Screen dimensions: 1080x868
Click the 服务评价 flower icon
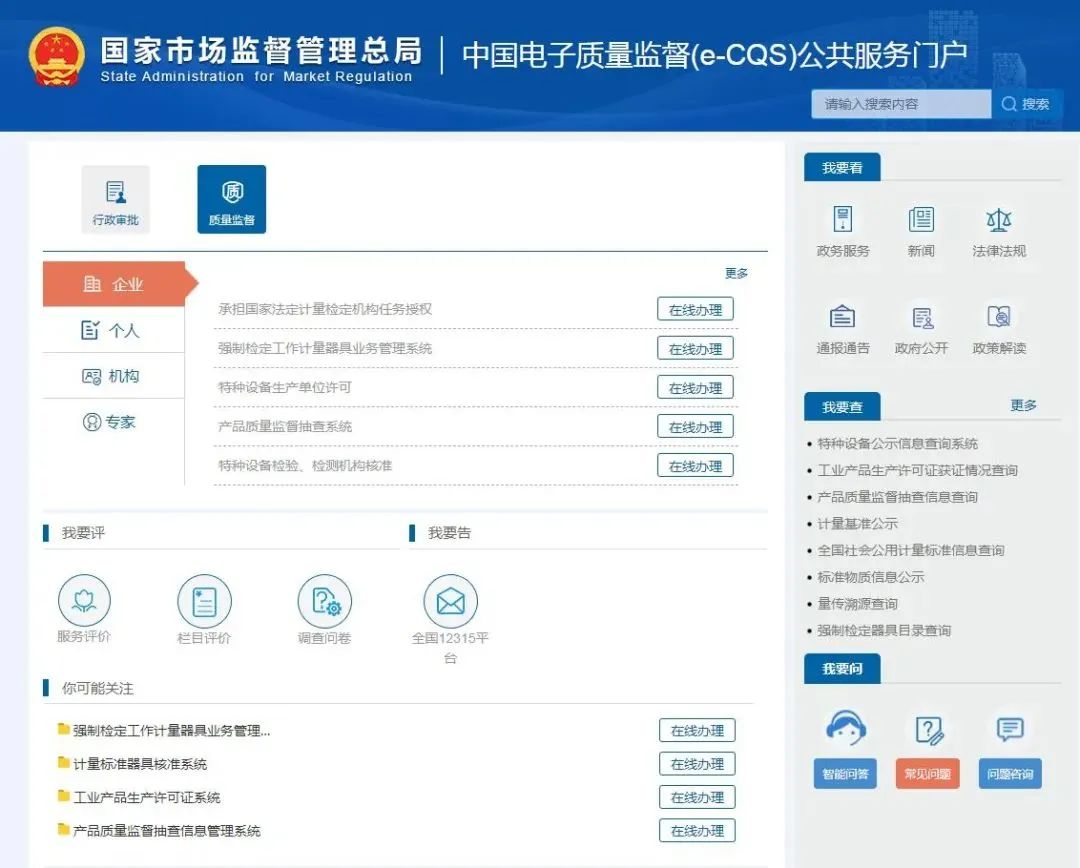(x=84, y=600)
